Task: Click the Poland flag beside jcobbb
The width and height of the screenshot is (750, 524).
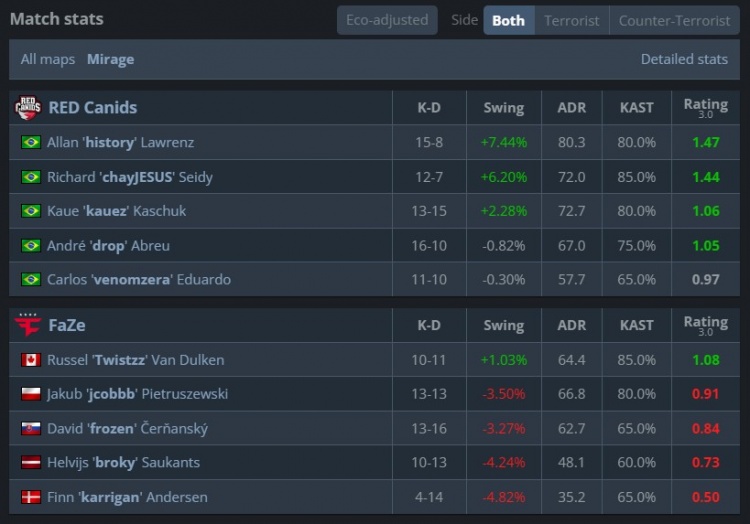Action: [30, 394]
